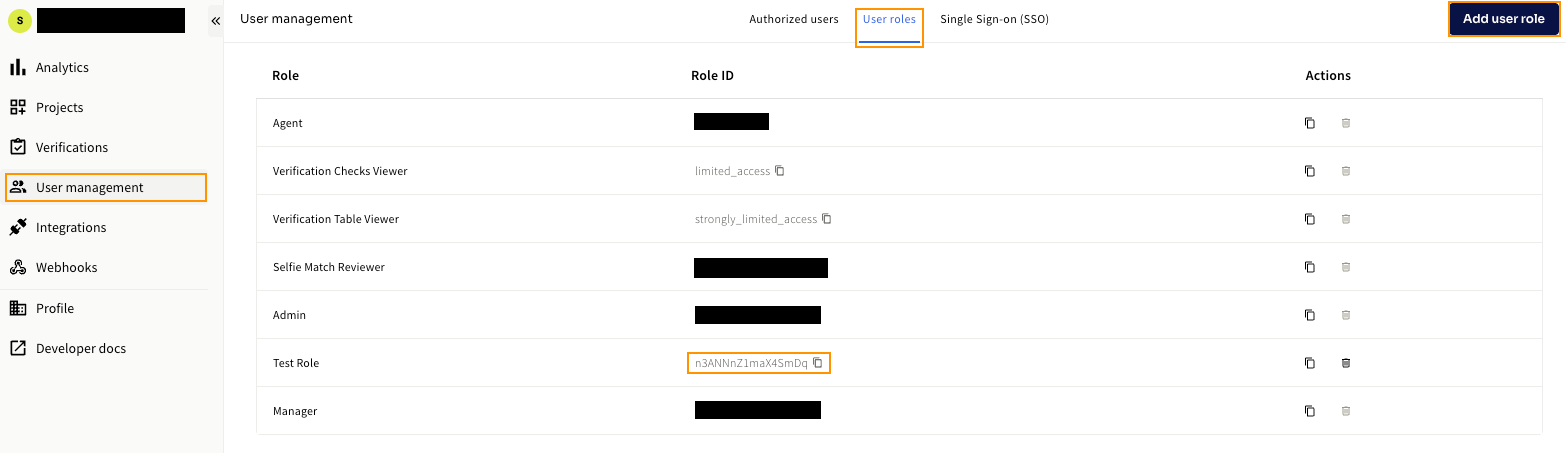Duplicate the Manager role

click(1310, 411)
